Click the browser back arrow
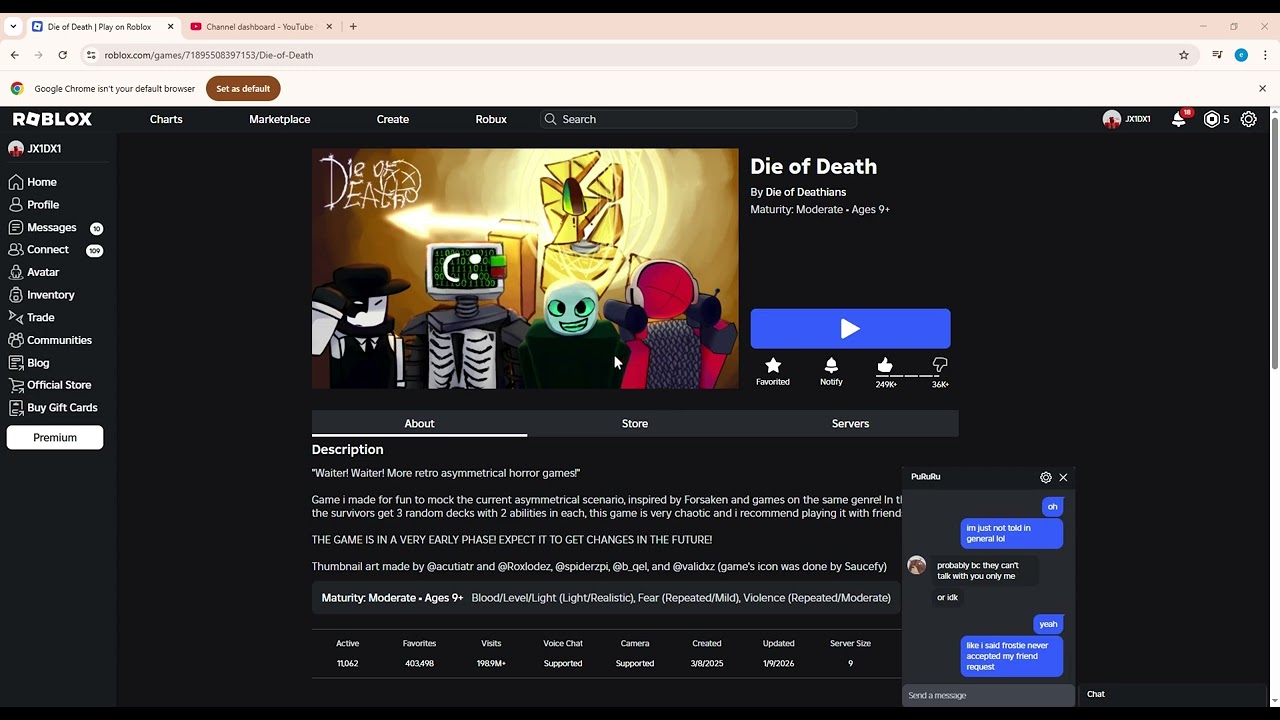Screen dimensions: 1280x720 [15, 55]
